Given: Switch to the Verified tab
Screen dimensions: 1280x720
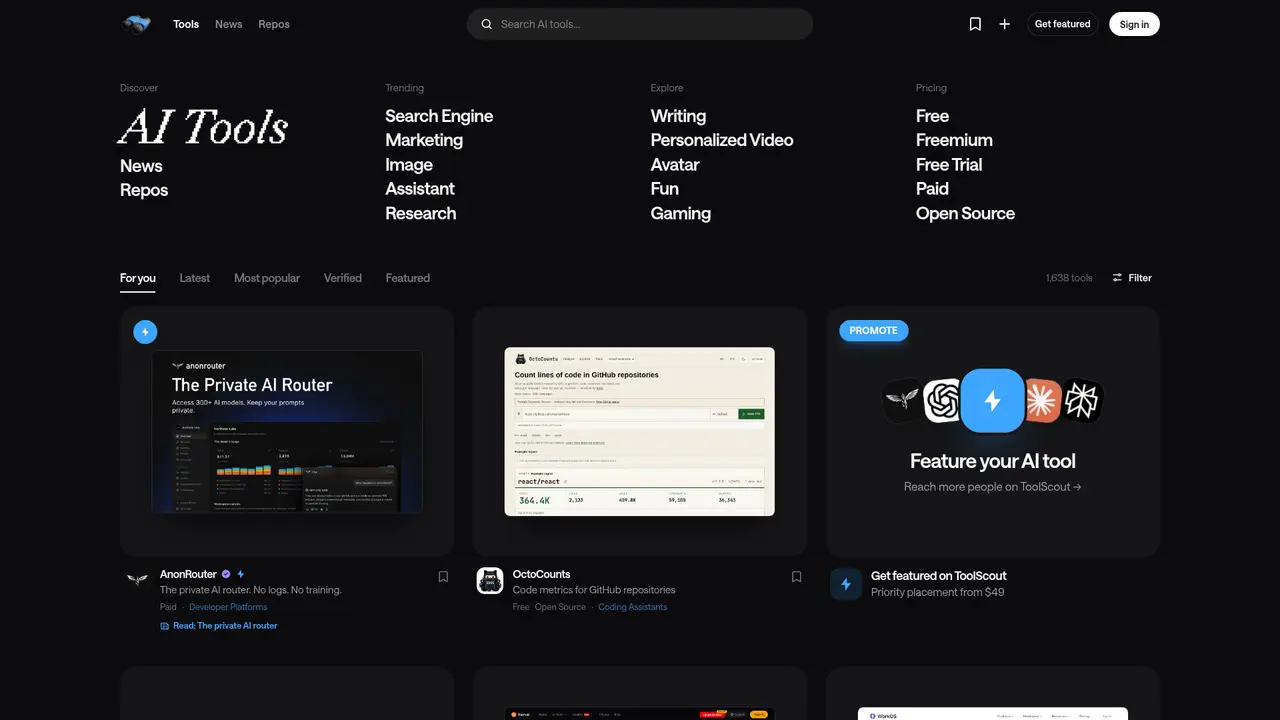Looking at the screenshot, I should tap(343, 278).
